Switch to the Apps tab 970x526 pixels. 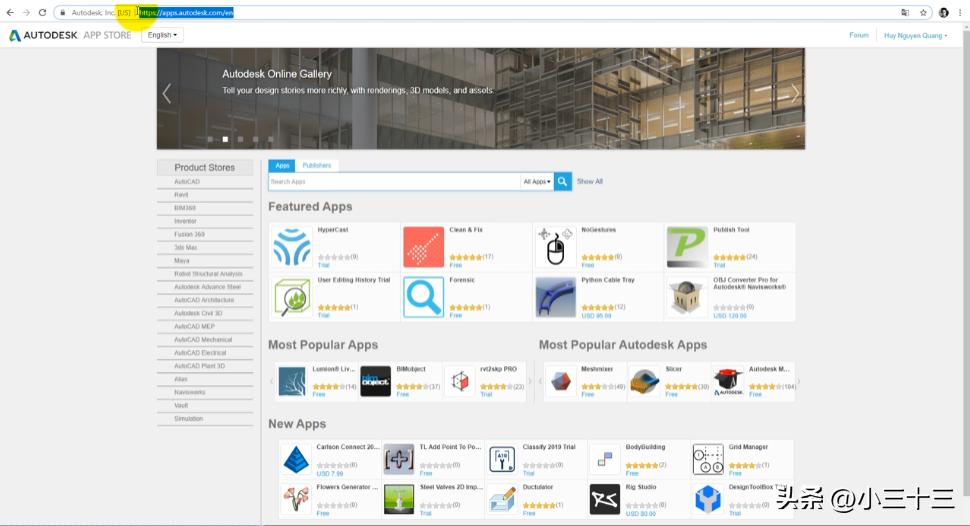point(281,165)
